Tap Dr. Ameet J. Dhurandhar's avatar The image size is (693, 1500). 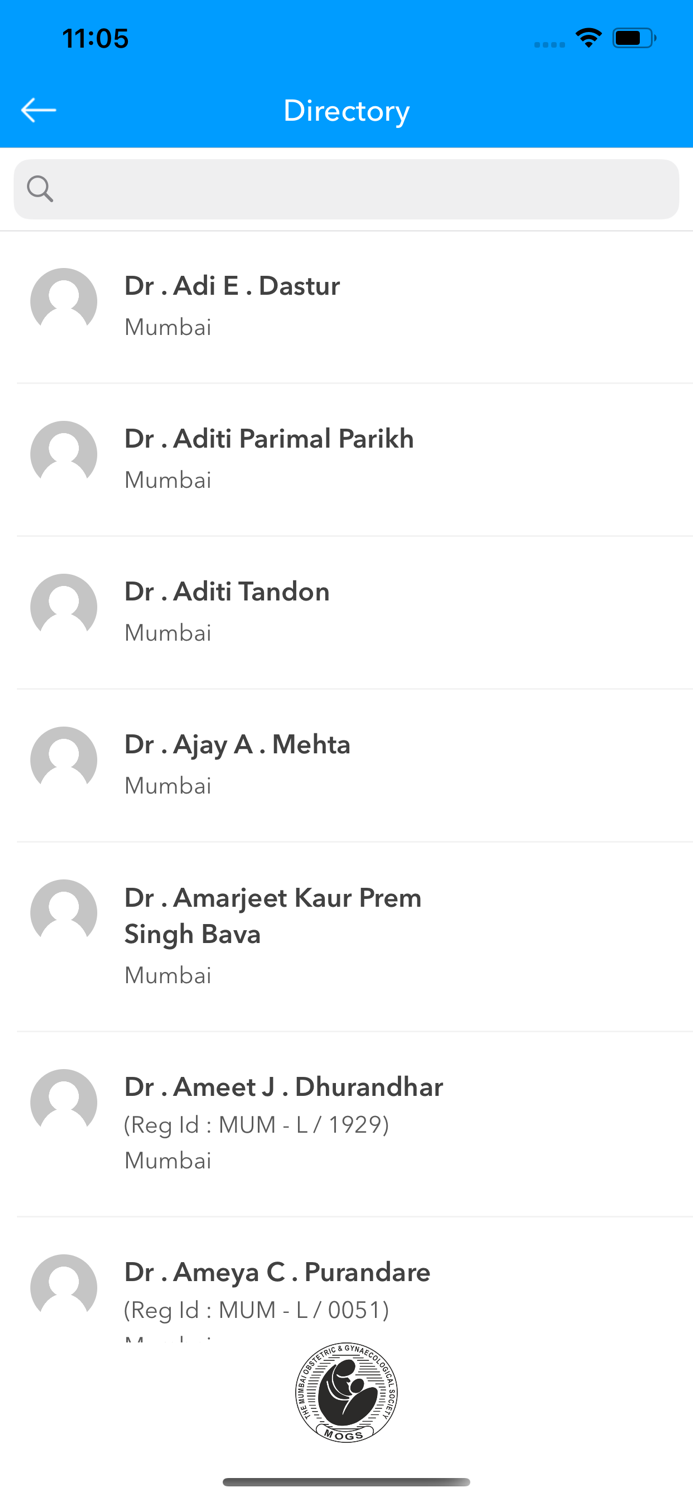click(64, 1102)
